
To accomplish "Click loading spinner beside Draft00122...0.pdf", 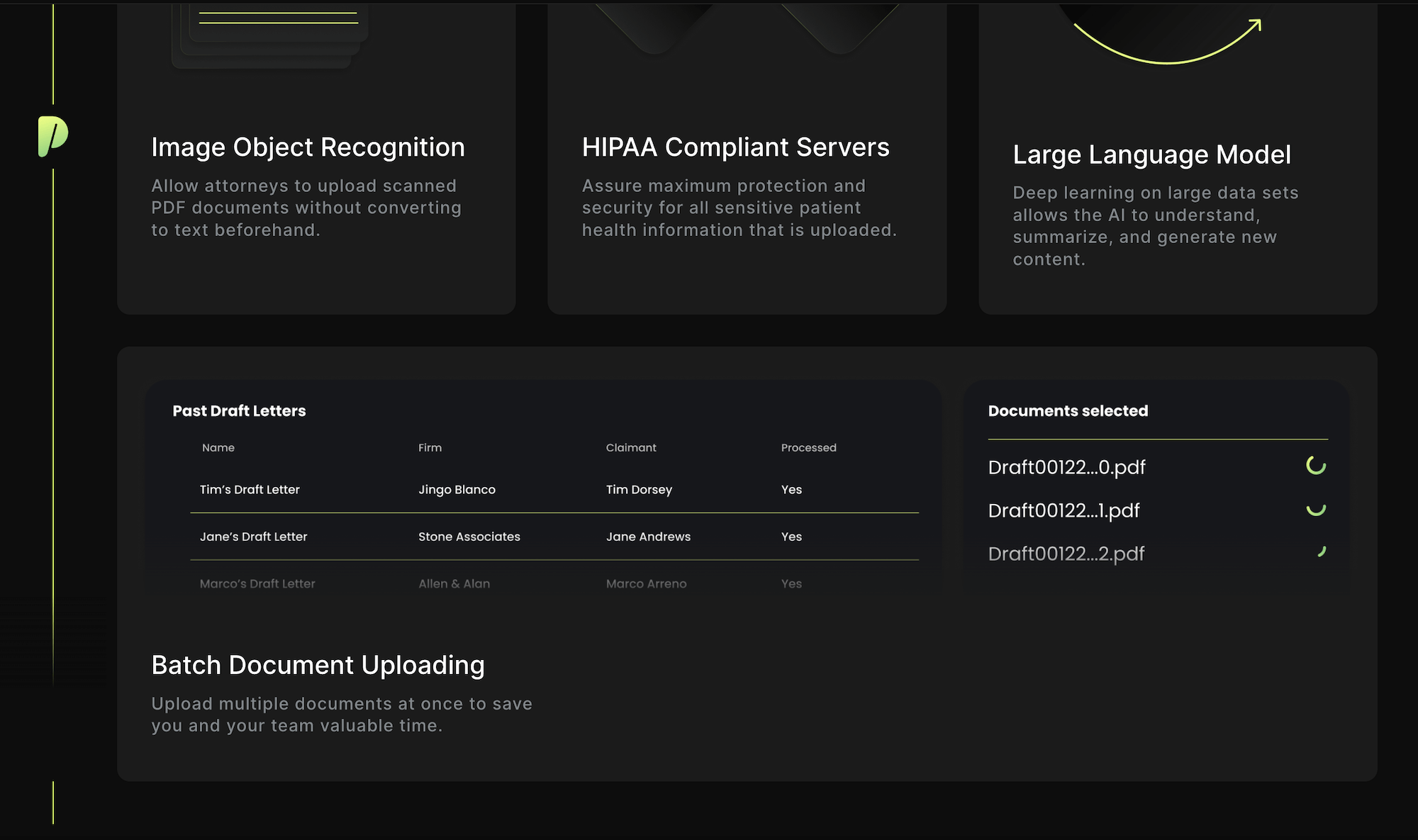I will pos(1316,466).
